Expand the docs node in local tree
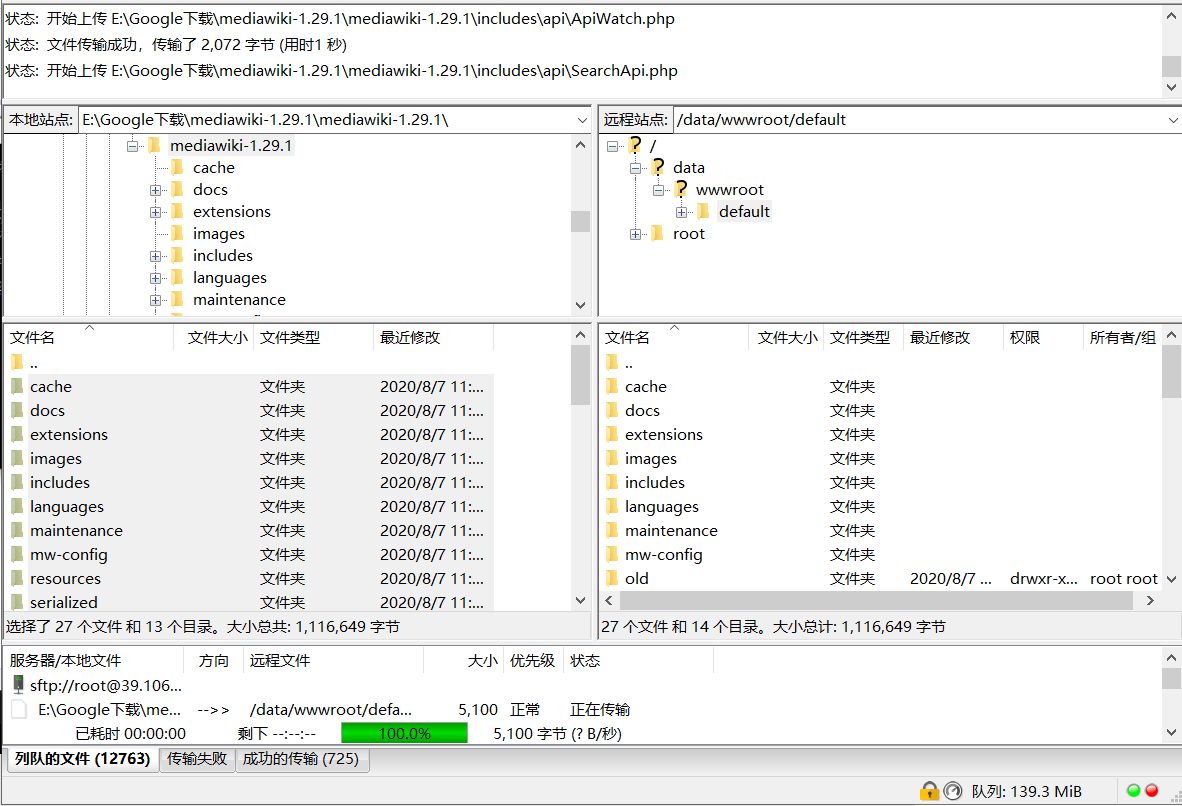The height and width of the screenshot is (806, 1182). pyautogui.click(x=155, y=190)
